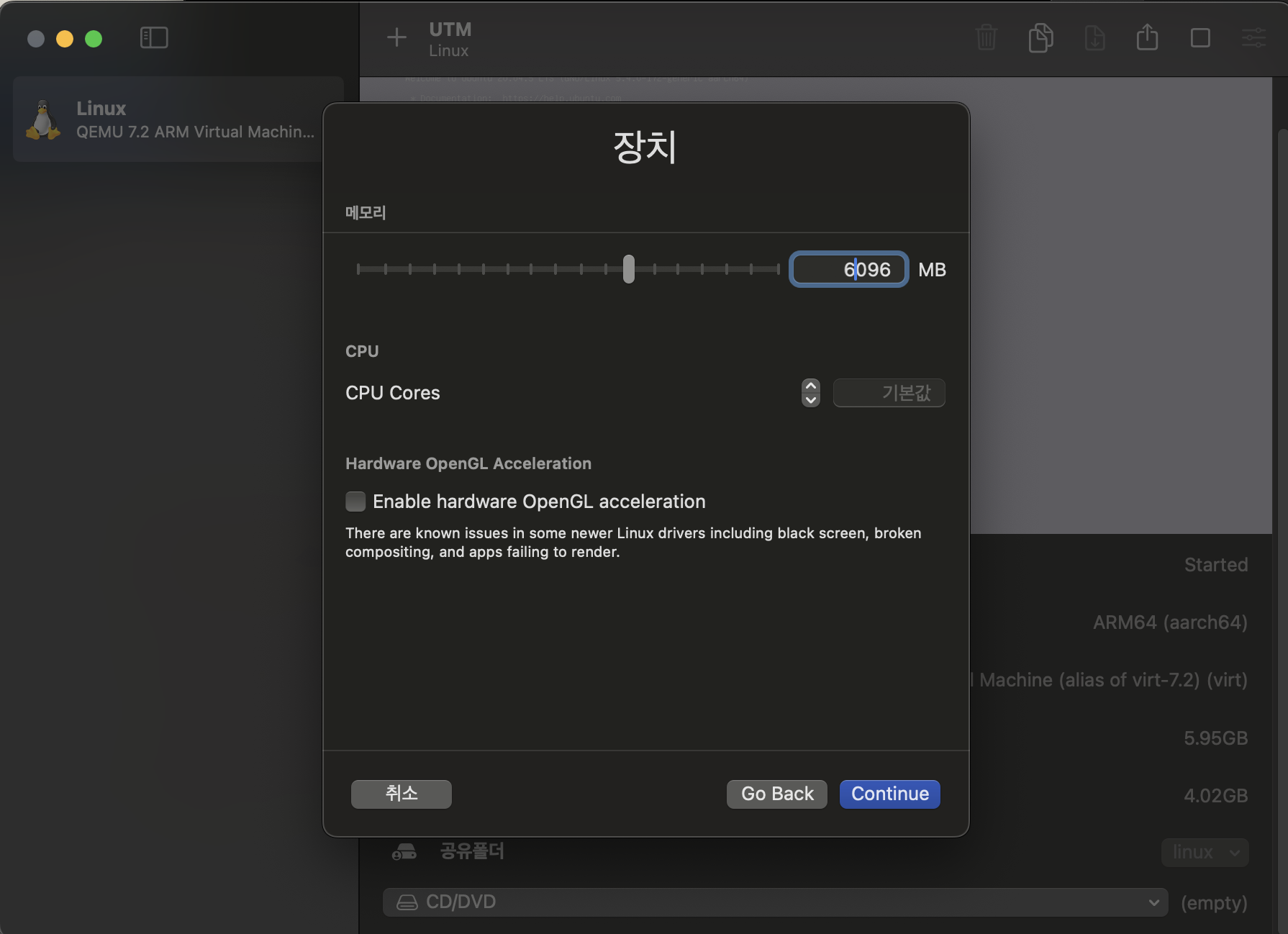
Task: Click the '4.02GB' memory value
Action: tap(1216, 796)
